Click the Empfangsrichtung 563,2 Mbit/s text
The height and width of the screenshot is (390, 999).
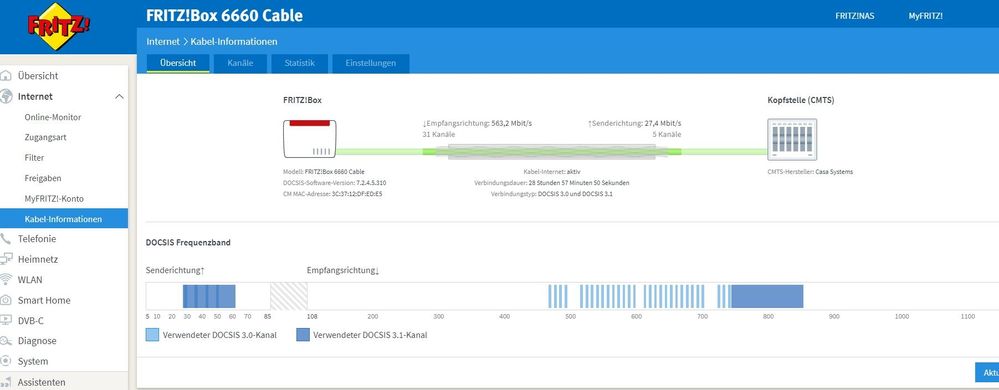[477, 124]
